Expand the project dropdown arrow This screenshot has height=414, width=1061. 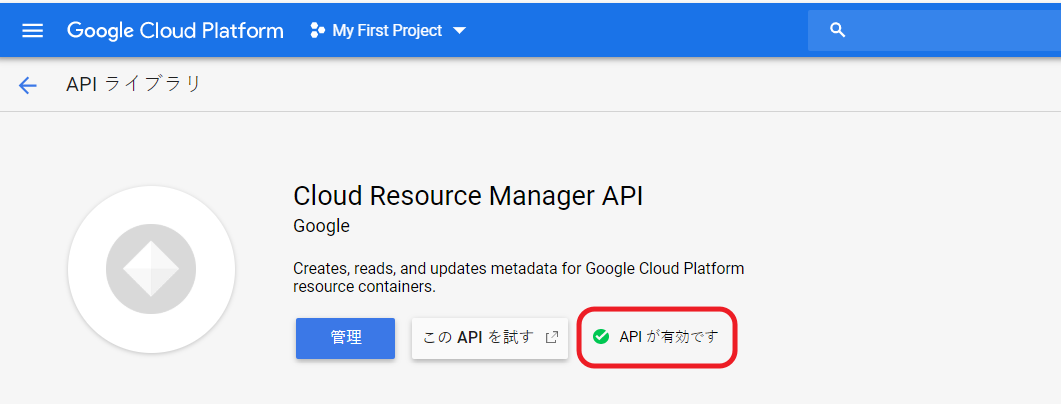point(460,31)
